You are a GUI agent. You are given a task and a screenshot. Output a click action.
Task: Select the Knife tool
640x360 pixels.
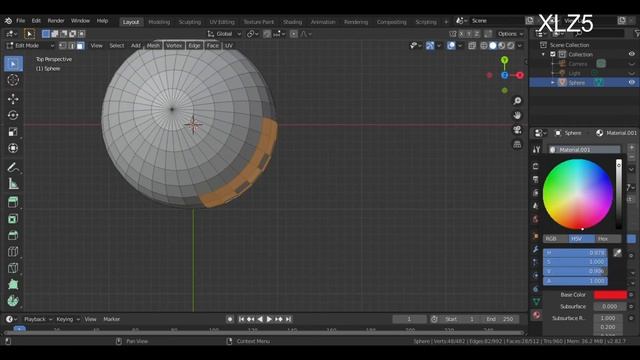coord(13,268)
